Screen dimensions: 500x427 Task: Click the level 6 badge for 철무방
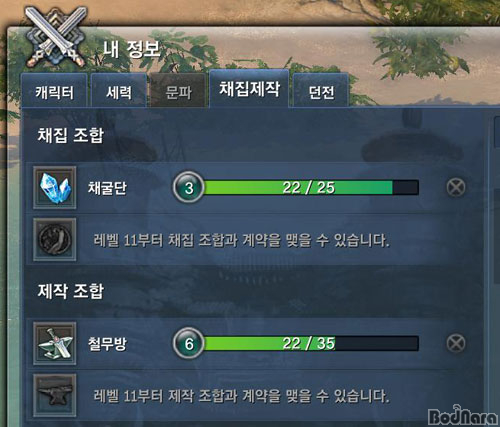coord(189,343)
